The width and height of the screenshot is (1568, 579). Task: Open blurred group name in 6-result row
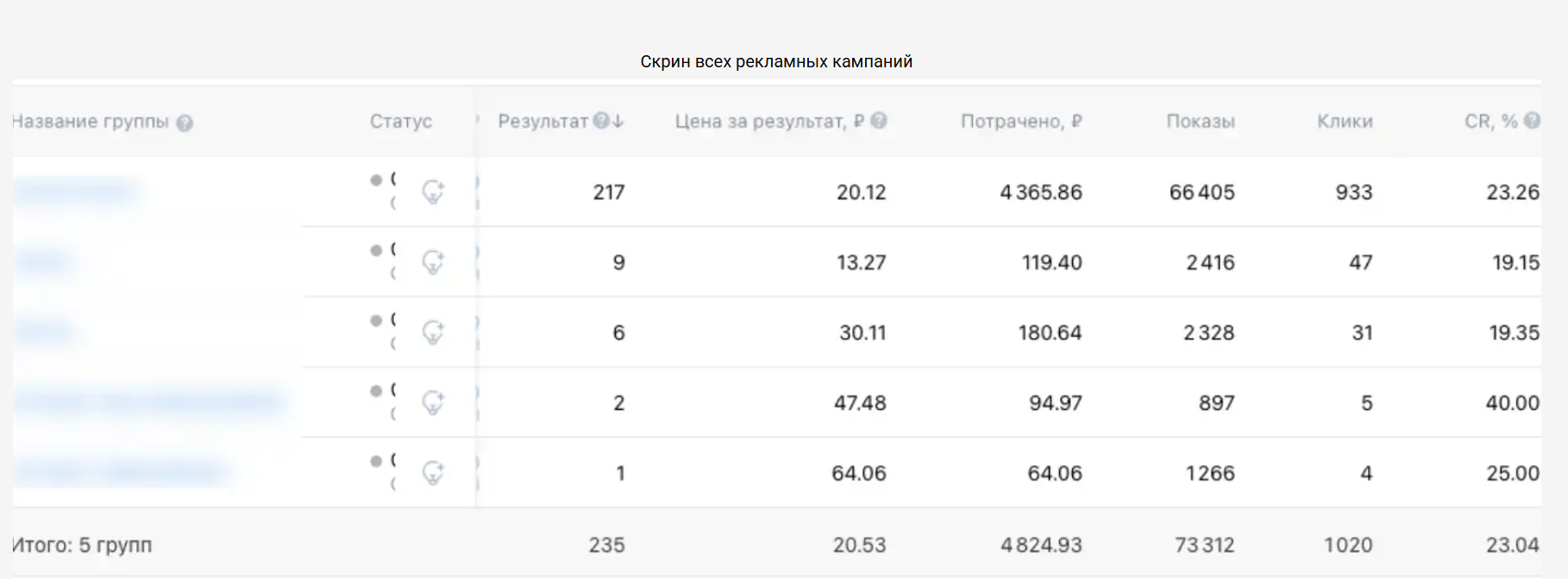pos(42,332)
